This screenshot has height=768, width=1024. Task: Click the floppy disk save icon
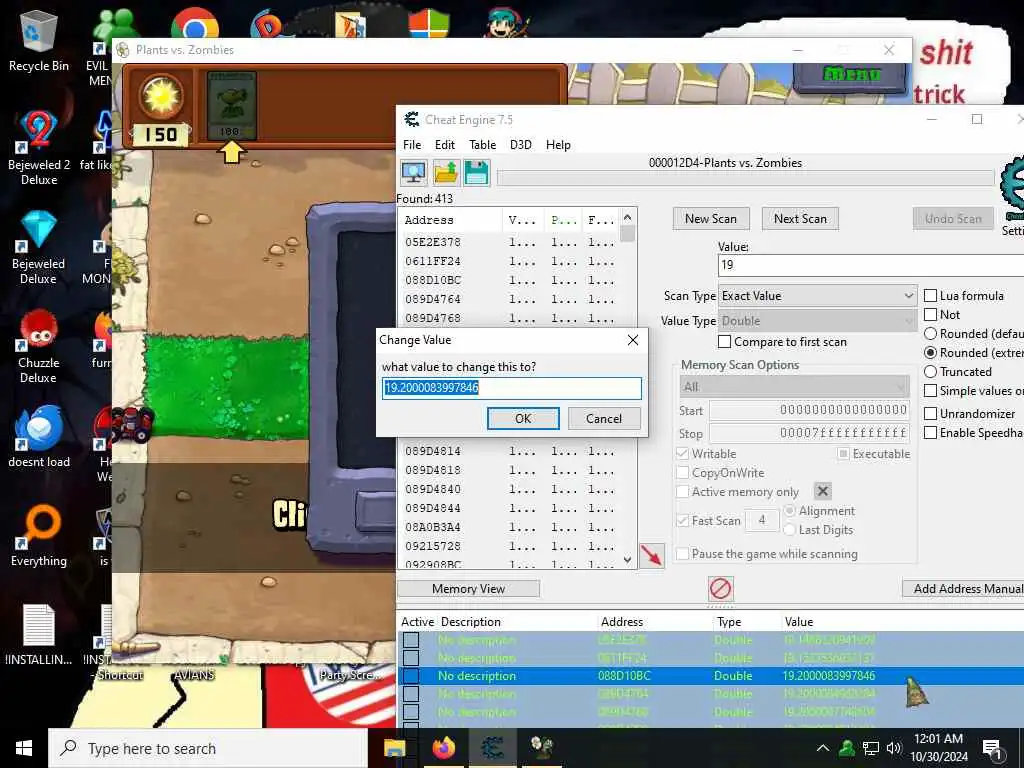477,173
